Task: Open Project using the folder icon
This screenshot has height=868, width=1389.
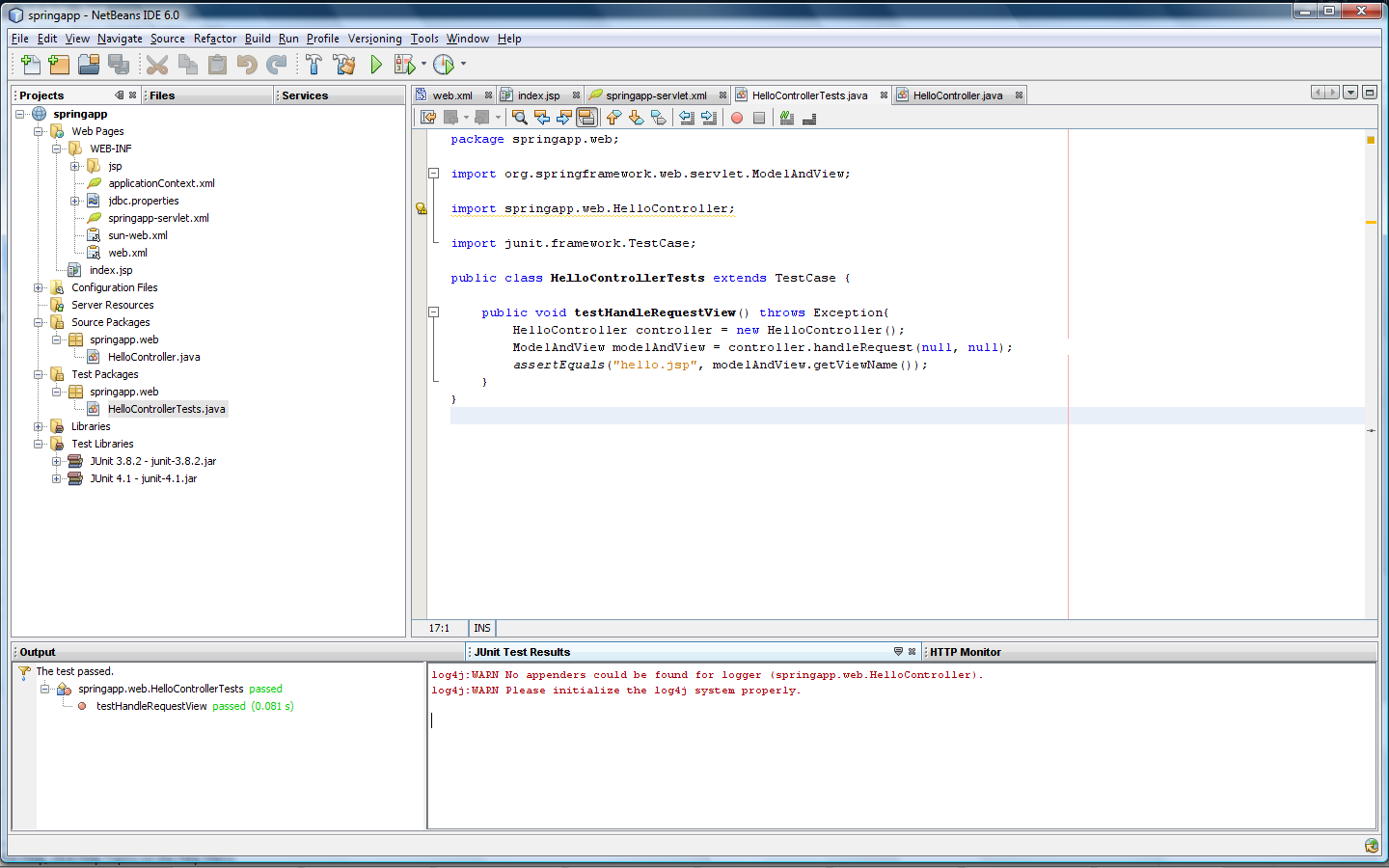Action: coord(89,65)
